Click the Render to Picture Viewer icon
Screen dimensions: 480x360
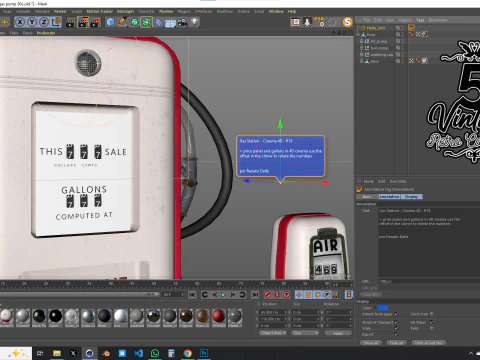[x=83, y=22]
